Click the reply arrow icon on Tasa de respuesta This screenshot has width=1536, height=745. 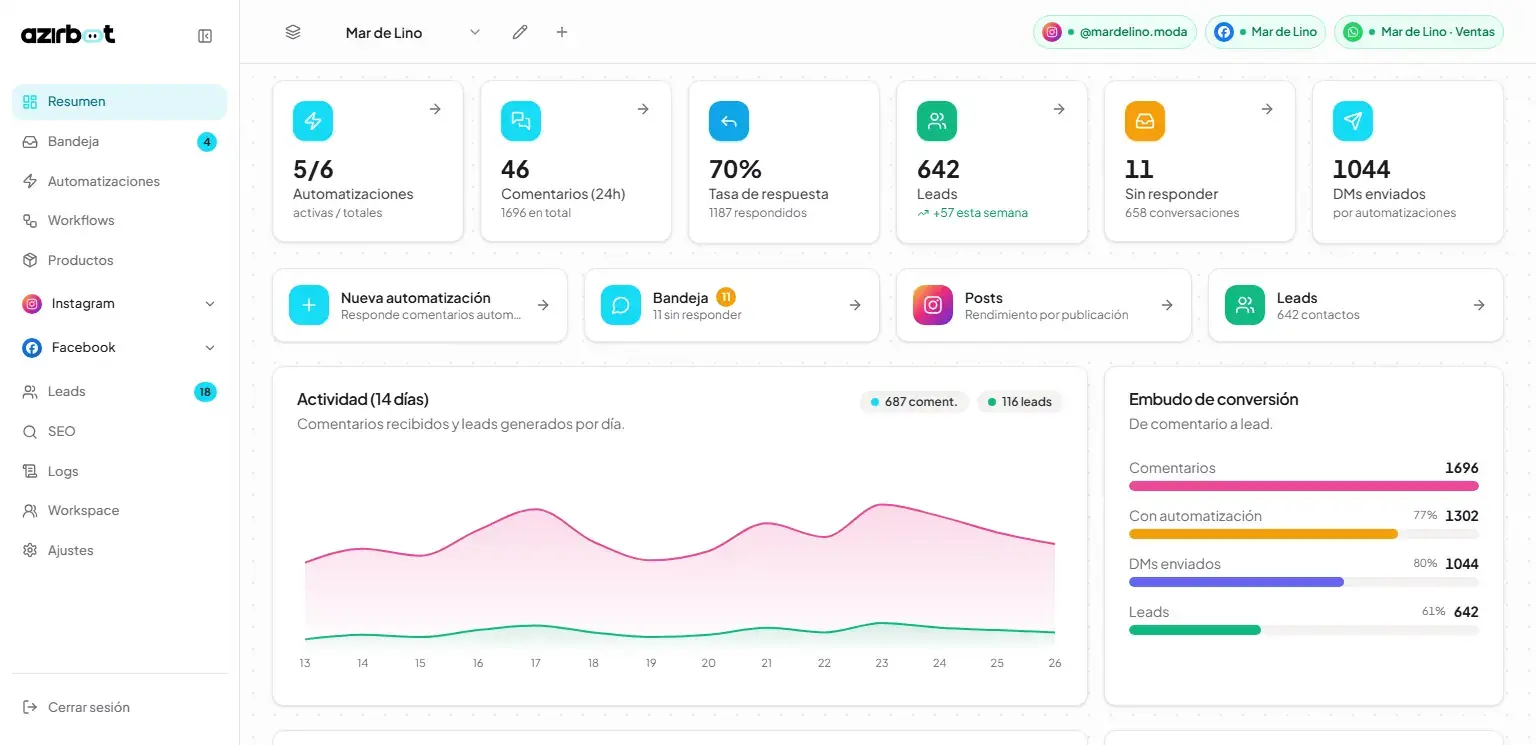point(729,121)
